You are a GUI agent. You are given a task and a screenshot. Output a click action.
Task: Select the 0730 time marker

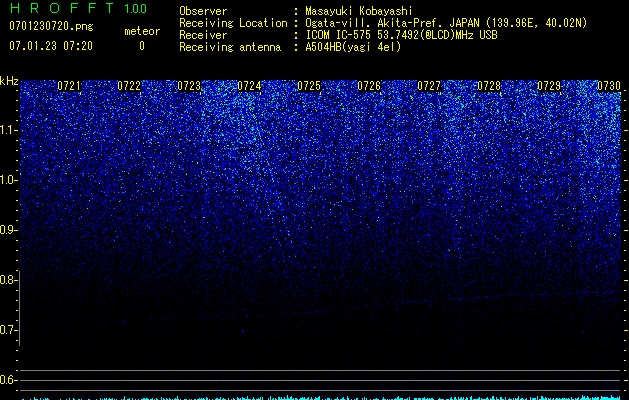609,86
